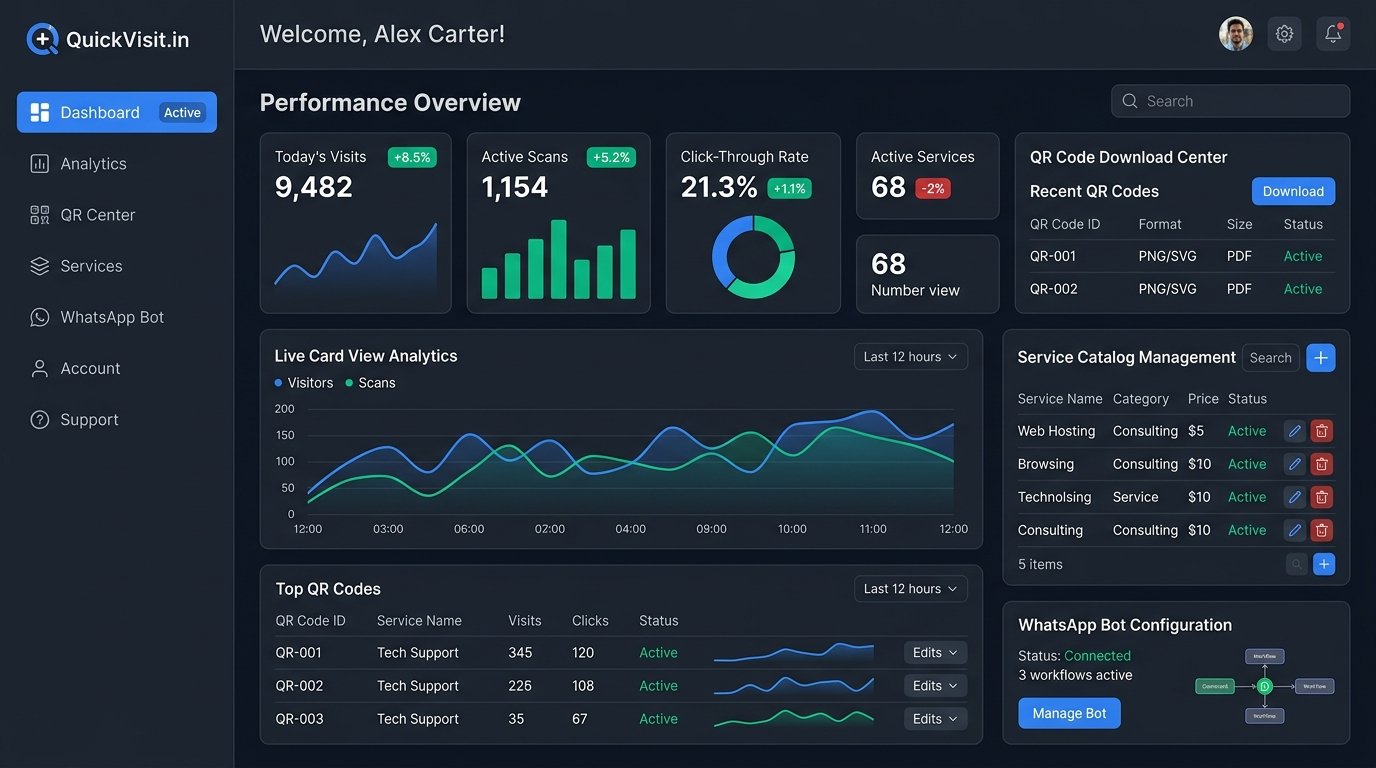This screenshot has height=768, width=1376.
Task: Click the plus icon beside 5 items
Action: (1324, 564)
